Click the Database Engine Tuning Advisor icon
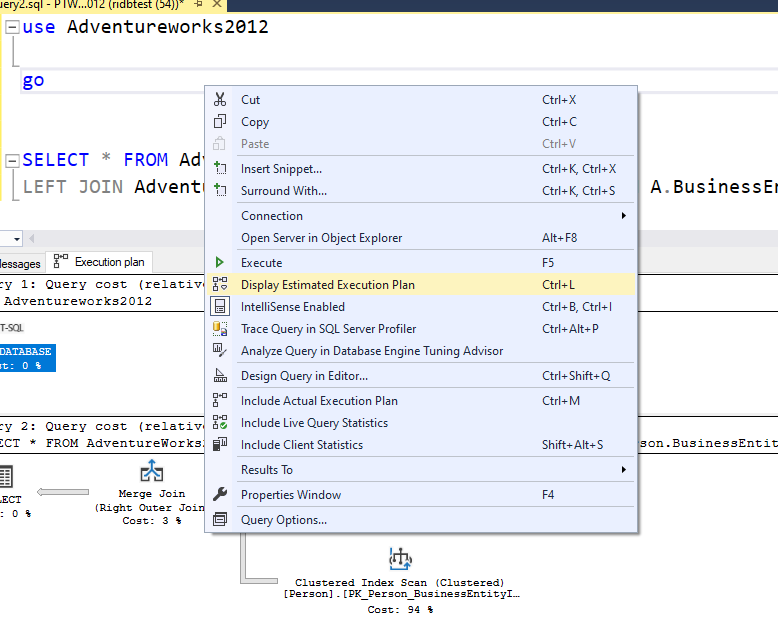The image size is (778, 620). tap(220, 350)
